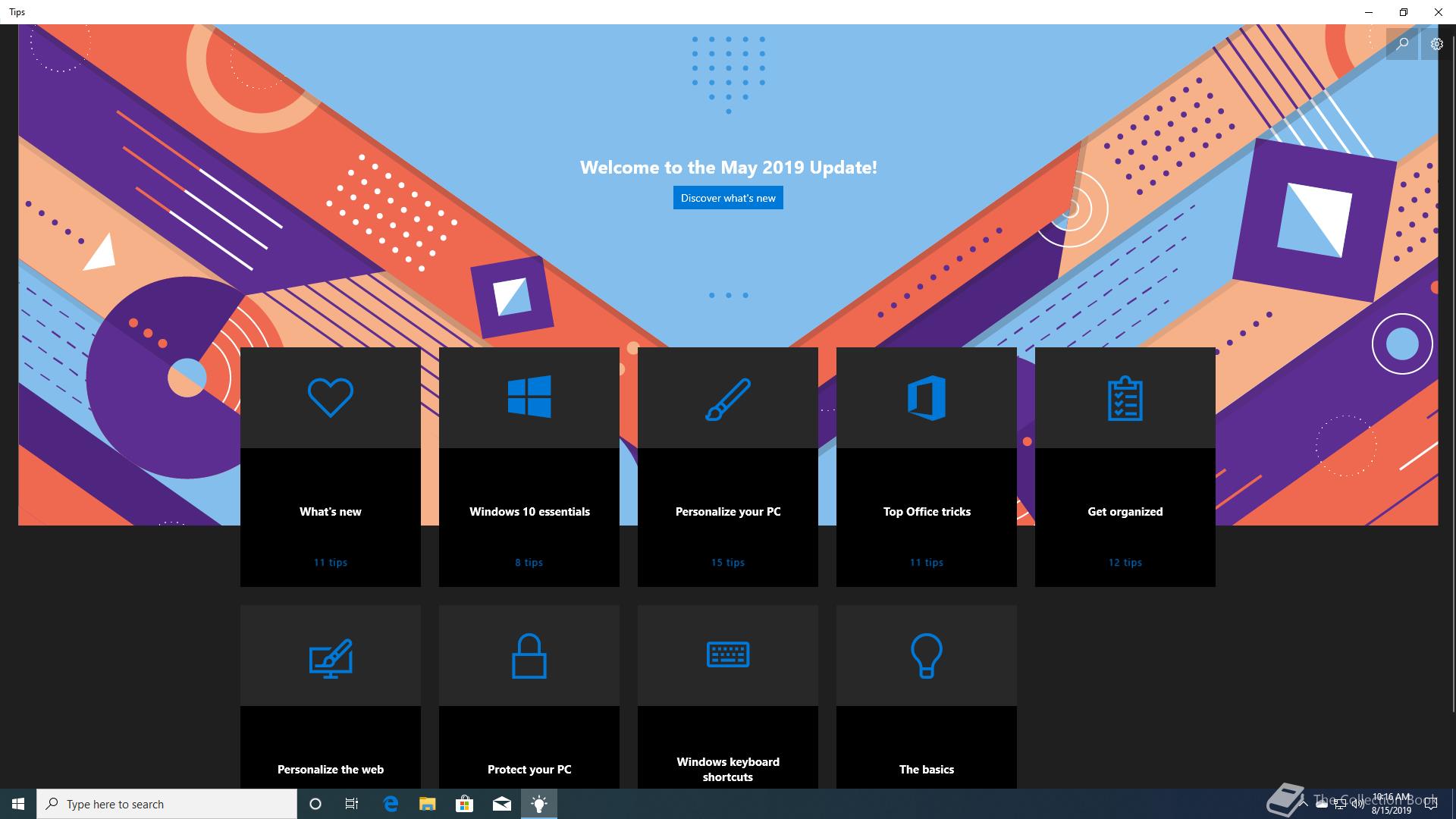Close the Tips window
1456x819 pixels.
point(1439,12)
